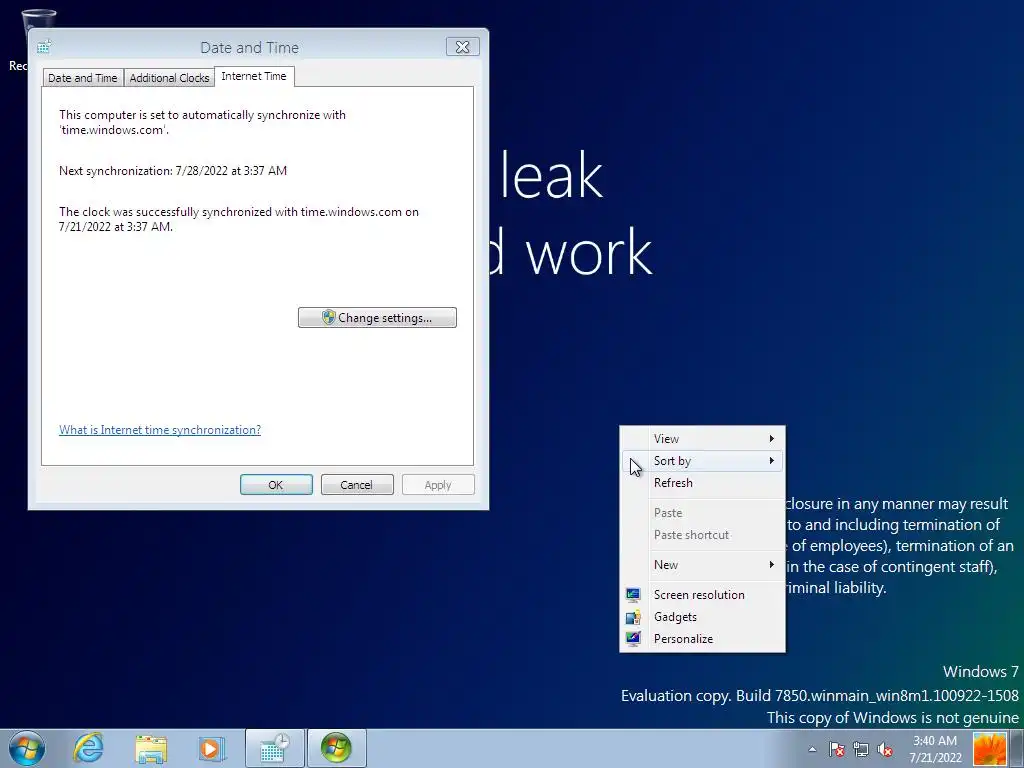Expand the View submenu in context menu
Viewport: 1024px width, 768px height.
point(702,439)
